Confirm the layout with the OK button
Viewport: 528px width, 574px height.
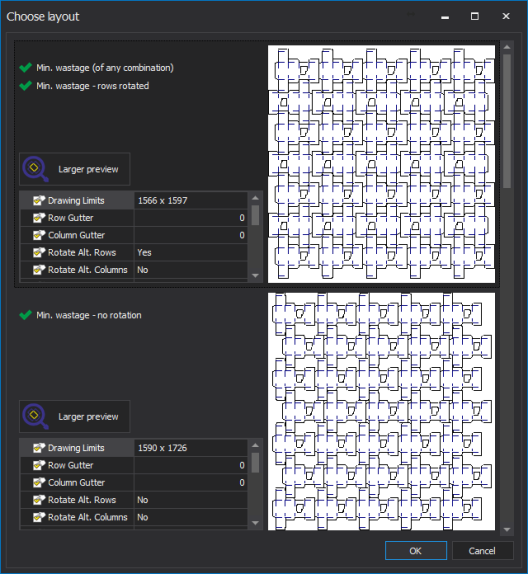coord(416,551)
